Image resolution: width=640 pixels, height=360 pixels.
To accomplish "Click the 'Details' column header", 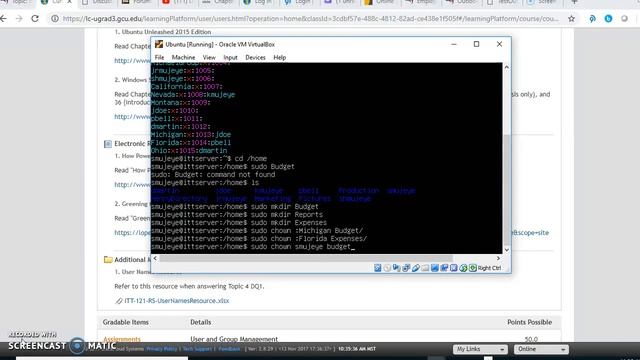I will [x=201, y=322].
